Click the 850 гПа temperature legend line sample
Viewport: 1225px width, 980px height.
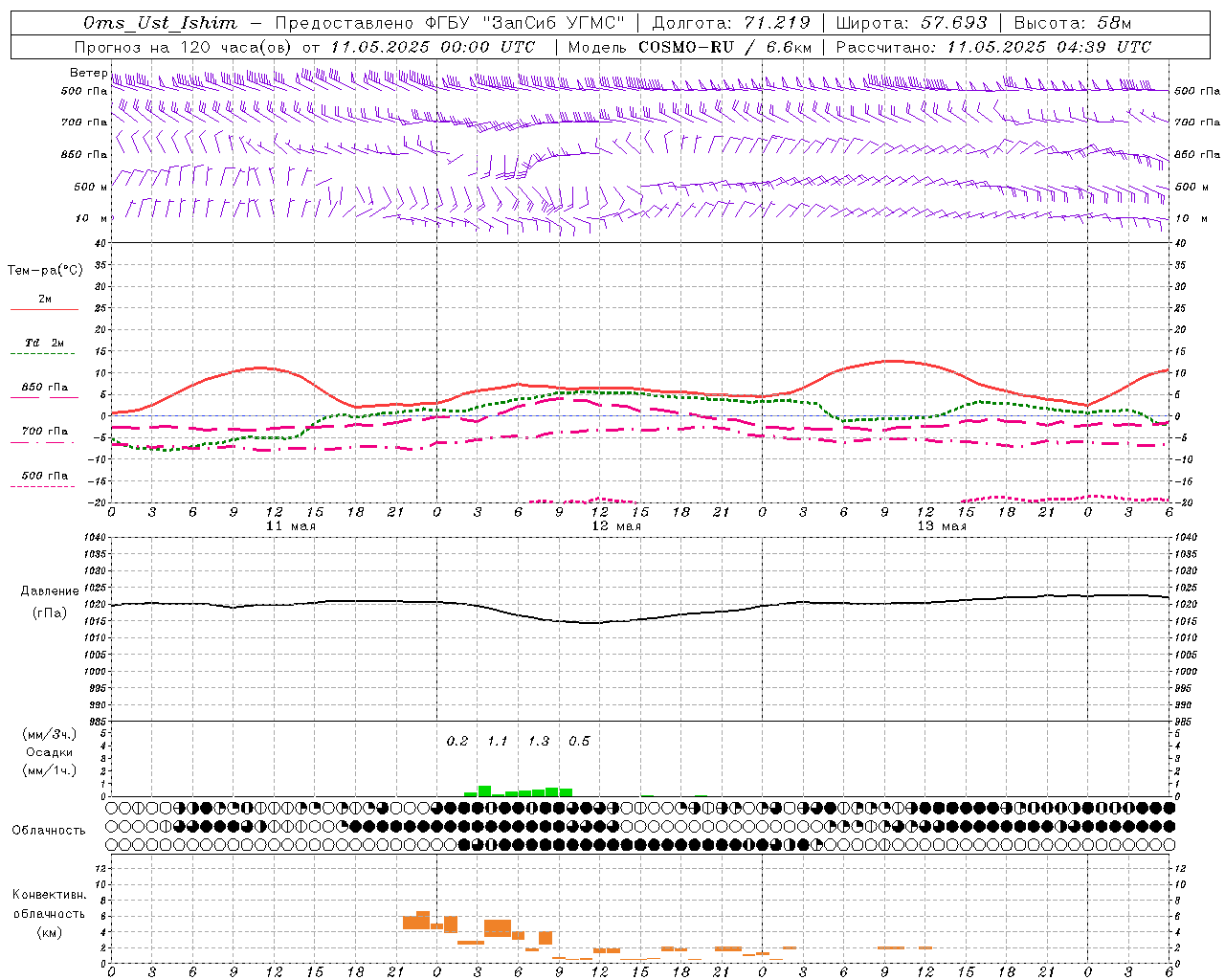click(x=44, y=397)
